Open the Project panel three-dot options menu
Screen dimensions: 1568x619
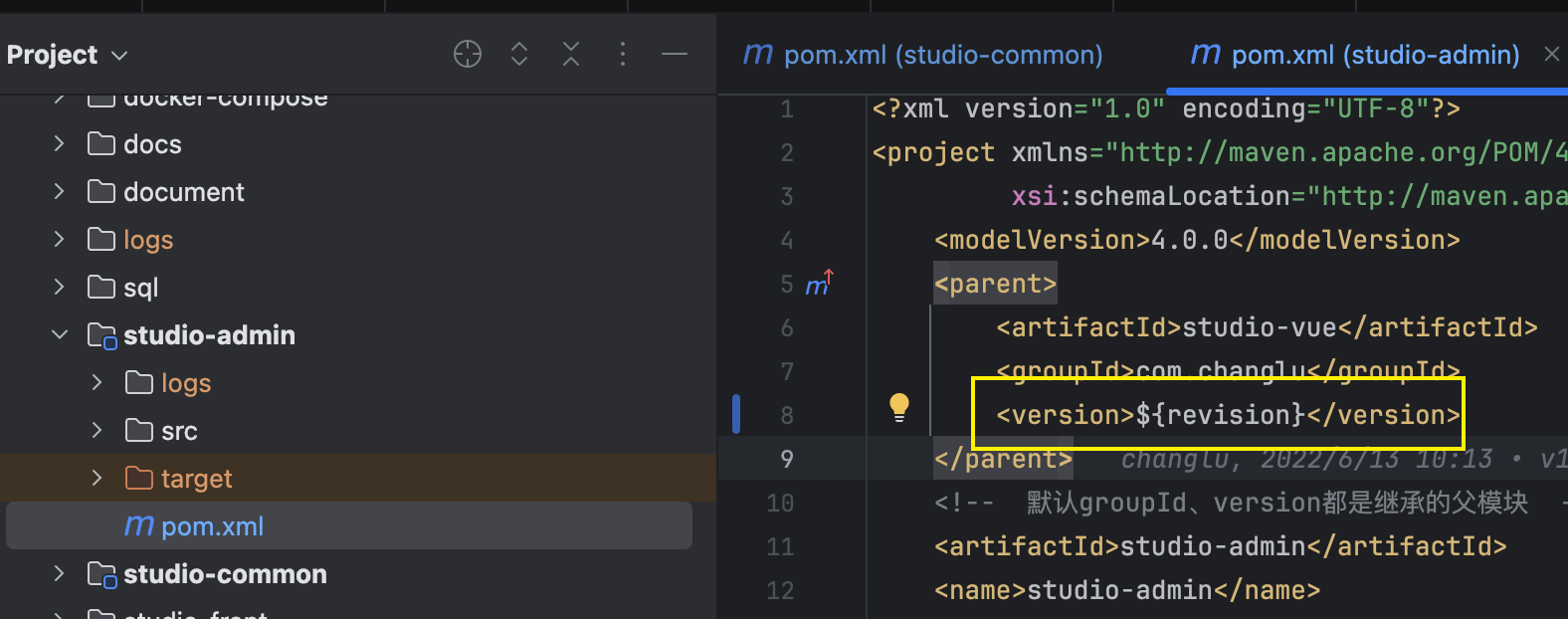(623, 54)
